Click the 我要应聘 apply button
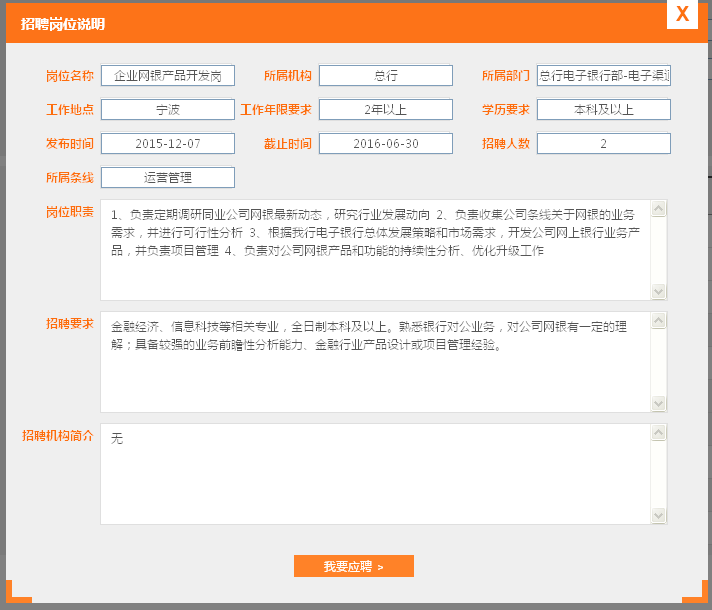The image size is (712, 610). coord(353,567)
